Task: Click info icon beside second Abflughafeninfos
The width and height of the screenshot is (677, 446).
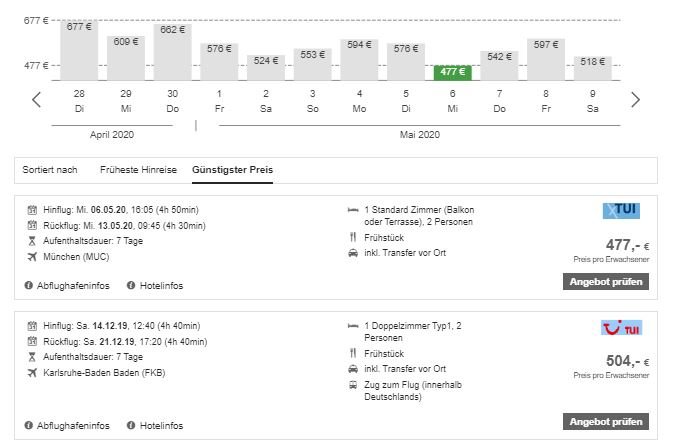Action: coord(29,425)
